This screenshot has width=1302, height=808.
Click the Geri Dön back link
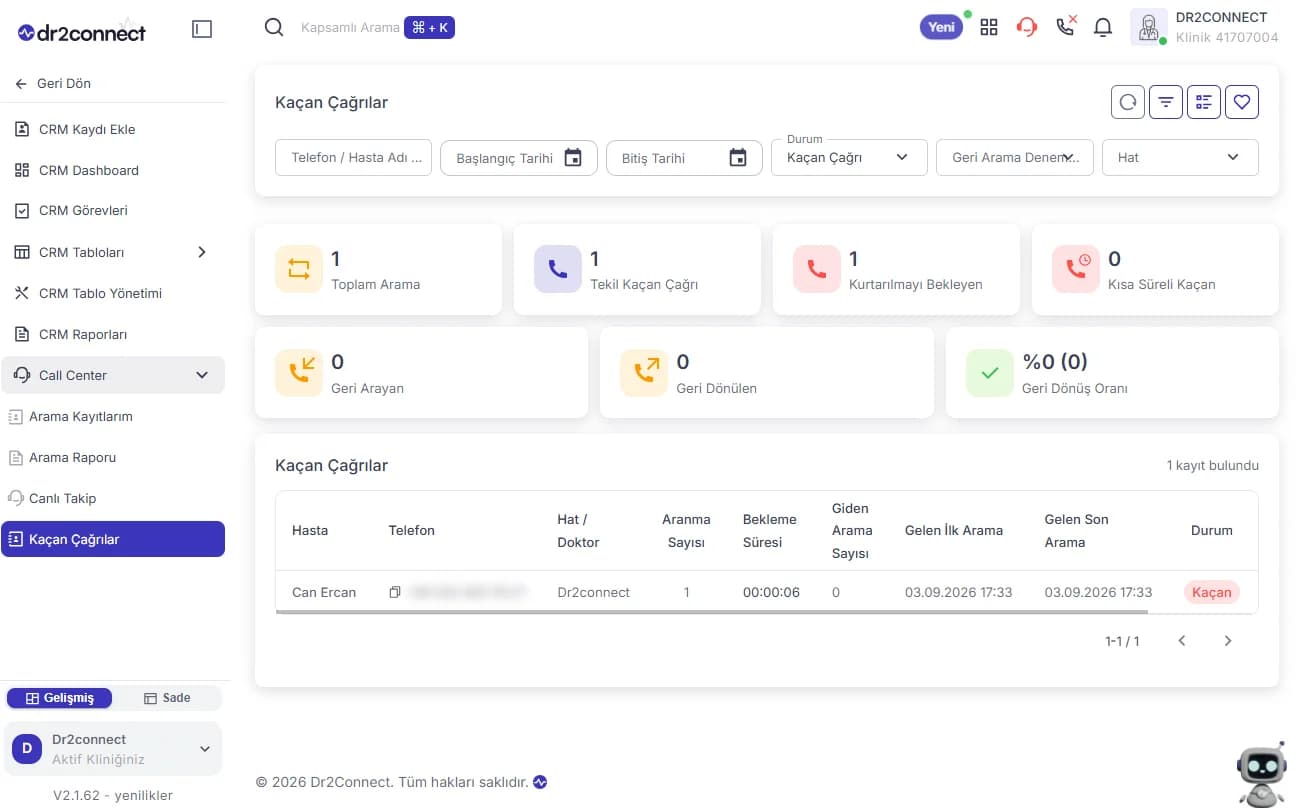click(x=54, y=83)
